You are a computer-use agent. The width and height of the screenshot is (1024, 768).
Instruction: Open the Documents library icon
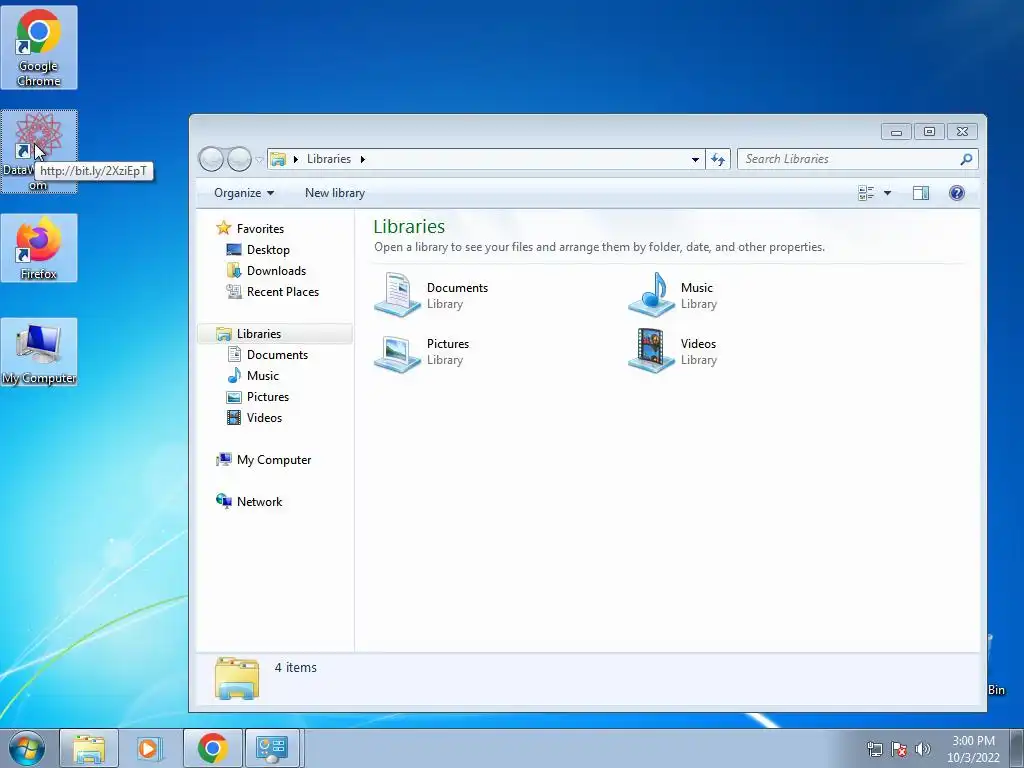point(397,295)
